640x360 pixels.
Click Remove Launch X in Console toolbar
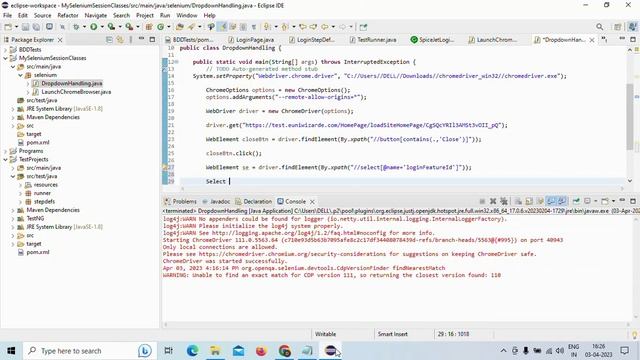[493, 201]
